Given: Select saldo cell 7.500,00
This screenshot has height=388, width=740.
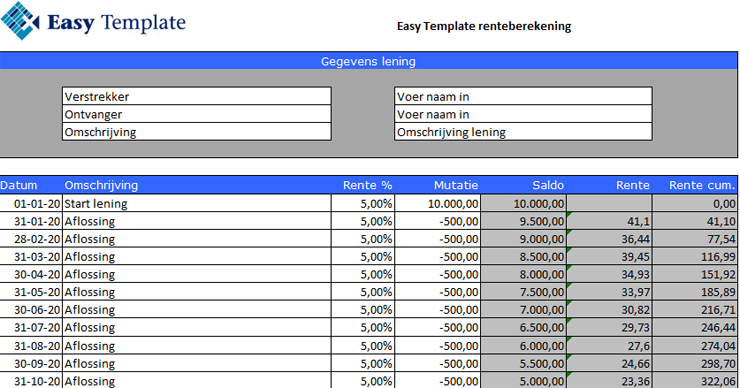Looking at the screenshot, I should pyautogui.click(x=524, y=292).
